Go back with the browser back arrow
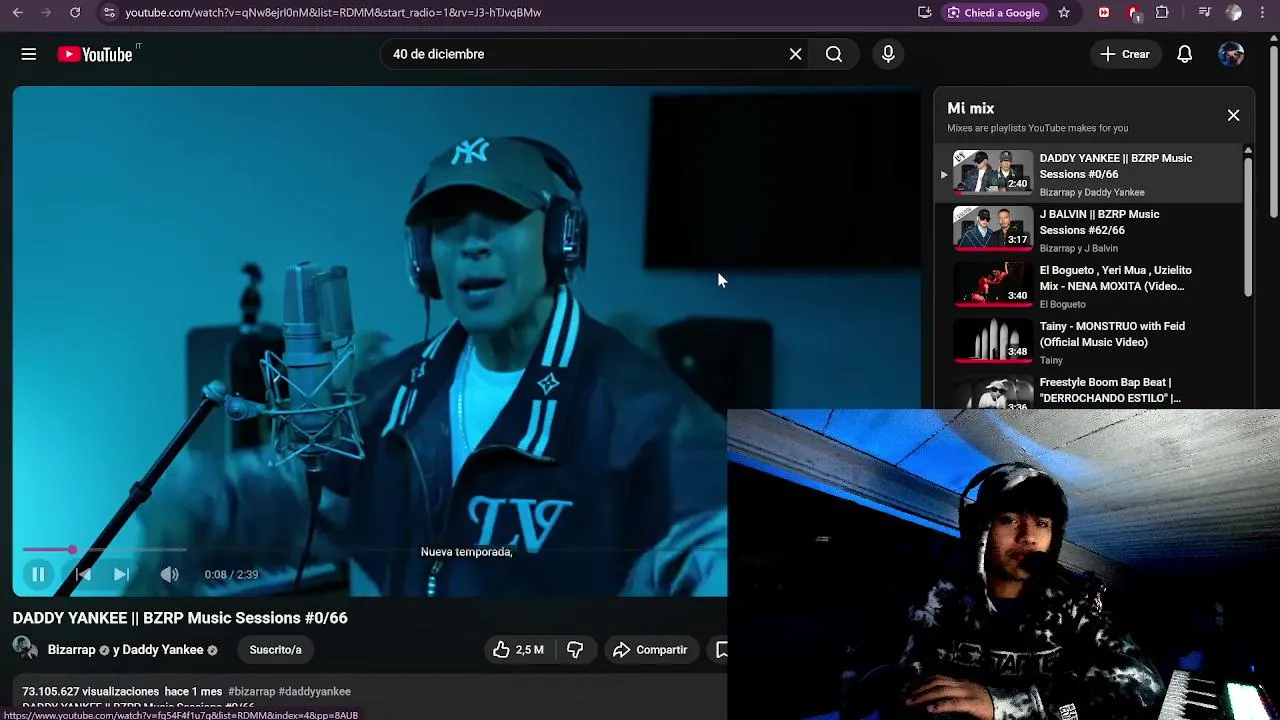The width and height of the screenshot is (1280, 720). [x=17, y=12]
